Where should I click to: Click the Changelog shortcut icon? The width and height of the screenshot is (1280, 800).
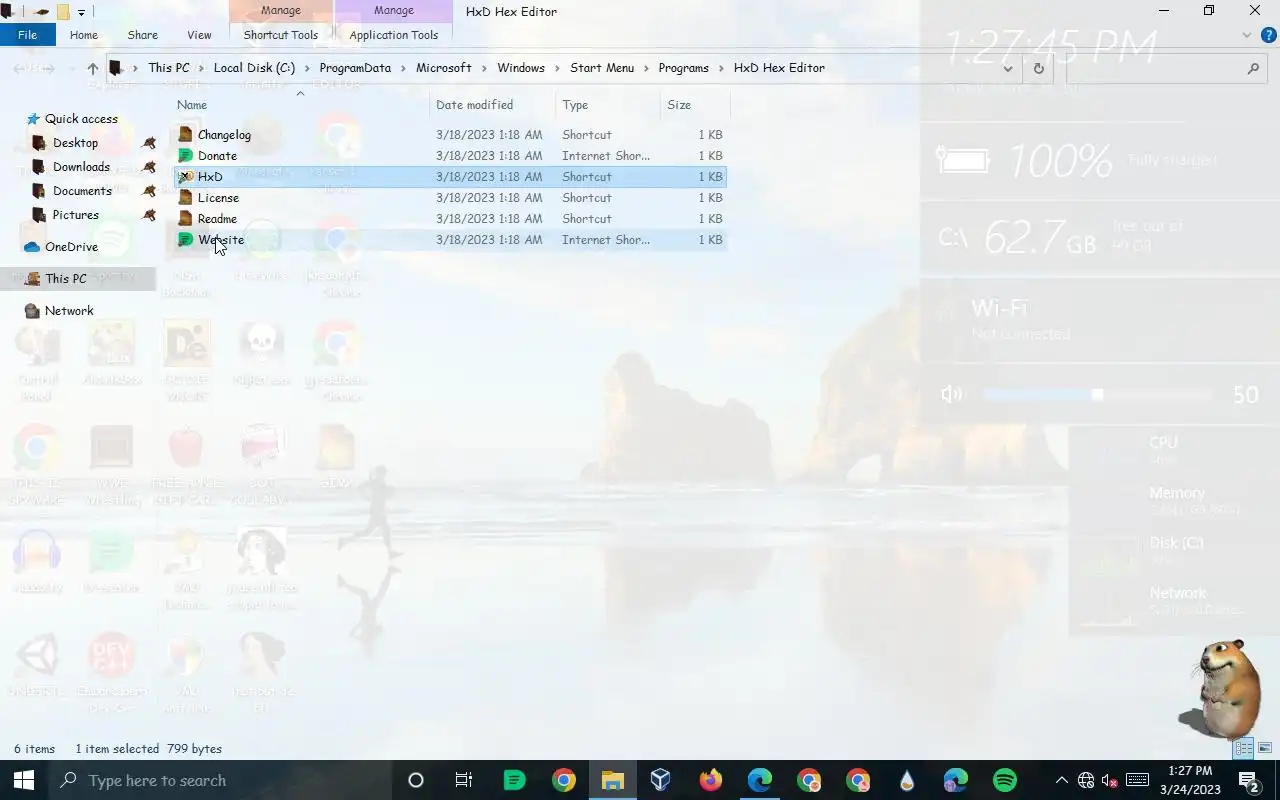185,135
